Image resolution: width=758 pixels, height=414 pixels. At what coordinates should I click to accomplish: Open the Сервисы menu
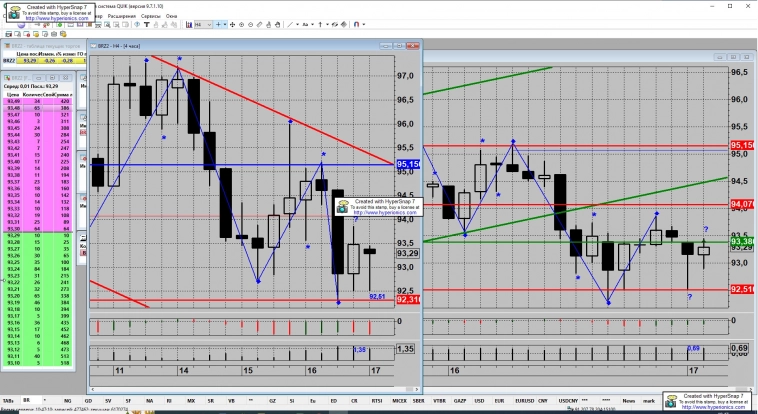coord(150,16)
